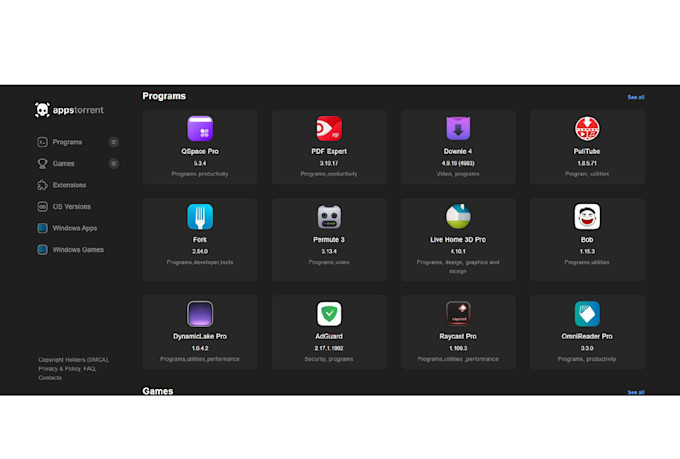Click the Games section heading
The width and height of the screenshot is (680, 459).
coord(157,391)
